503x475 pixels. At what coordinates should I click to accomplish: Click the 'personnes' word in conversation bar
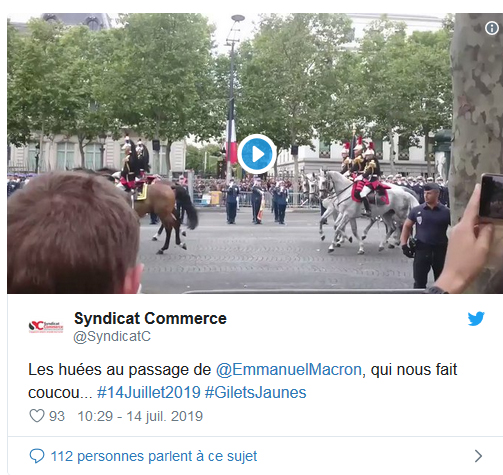[110, 456]
